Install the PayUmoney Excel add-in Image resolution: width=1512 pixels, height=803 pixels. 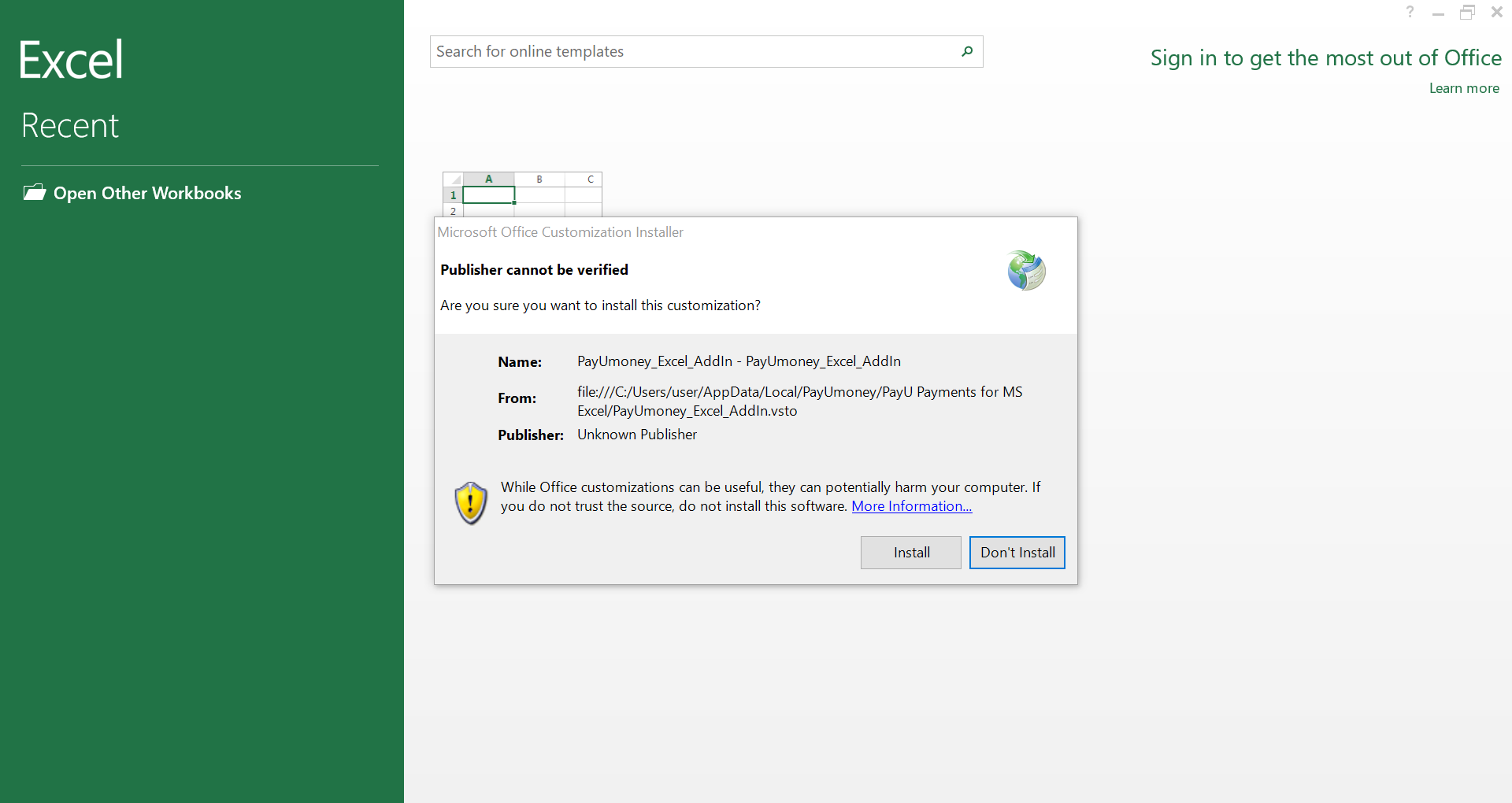[911, 553]
